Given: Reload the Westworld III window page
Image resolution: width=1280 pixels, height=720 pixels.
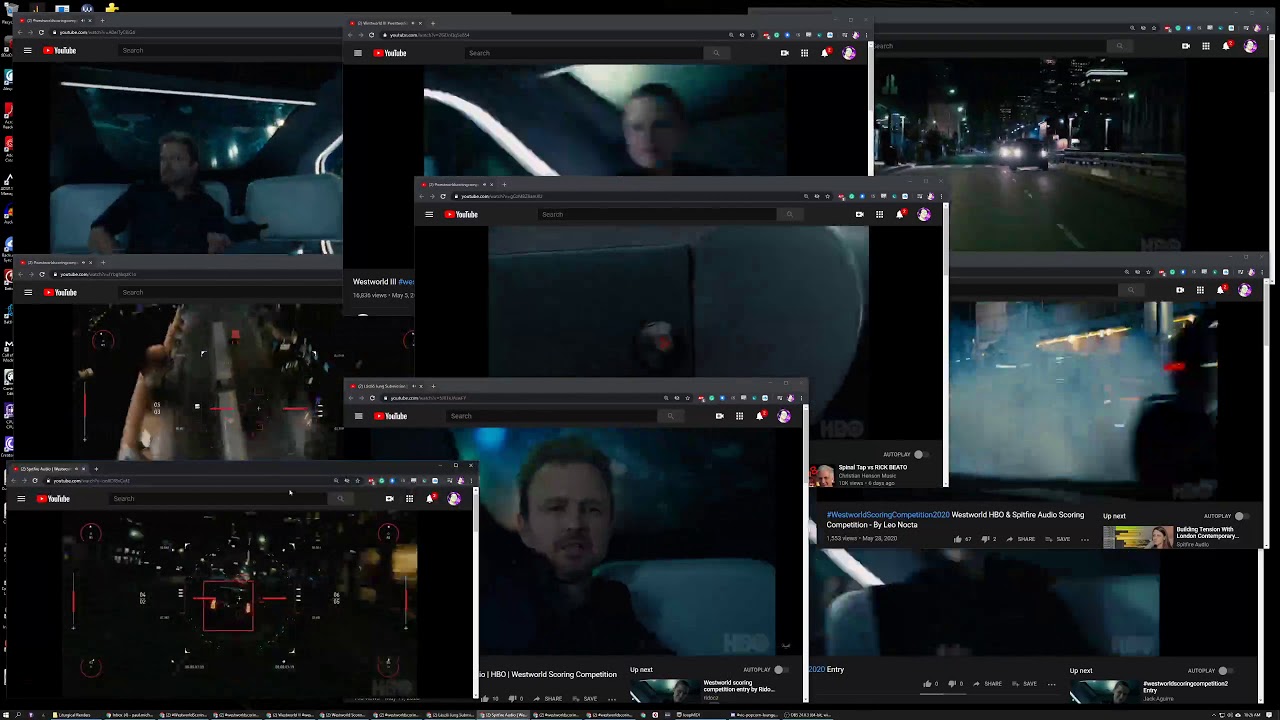Looking at the screenshot, I should click(x=371, y=35).
